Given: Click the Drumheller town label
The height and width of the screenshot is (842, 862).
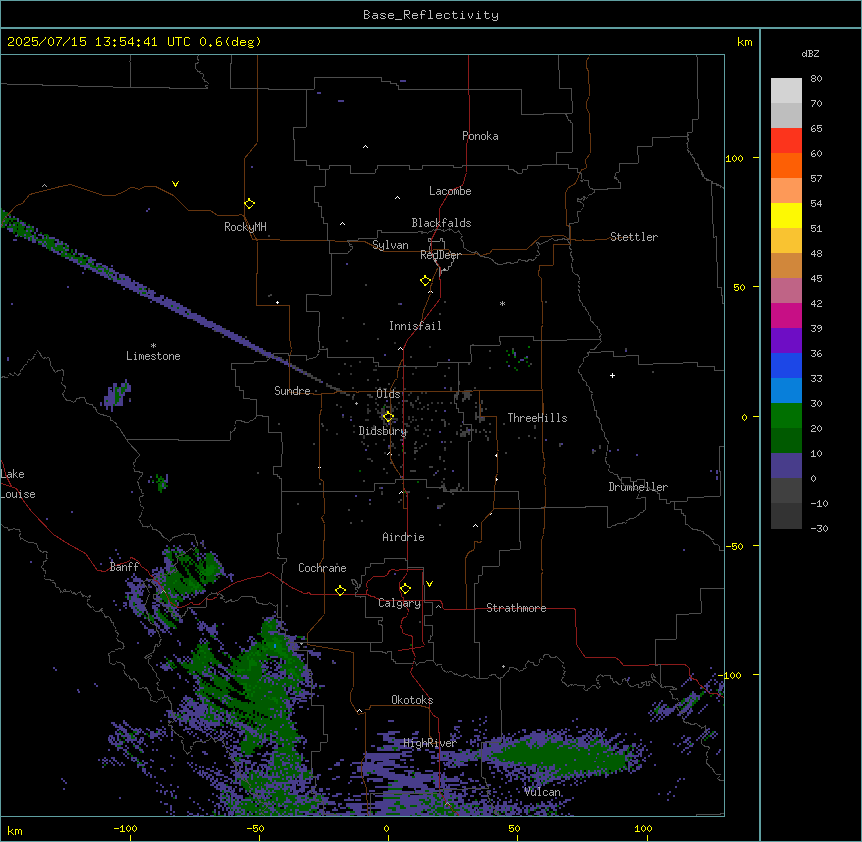Looking at the screenshot, I should click(638, 487).
